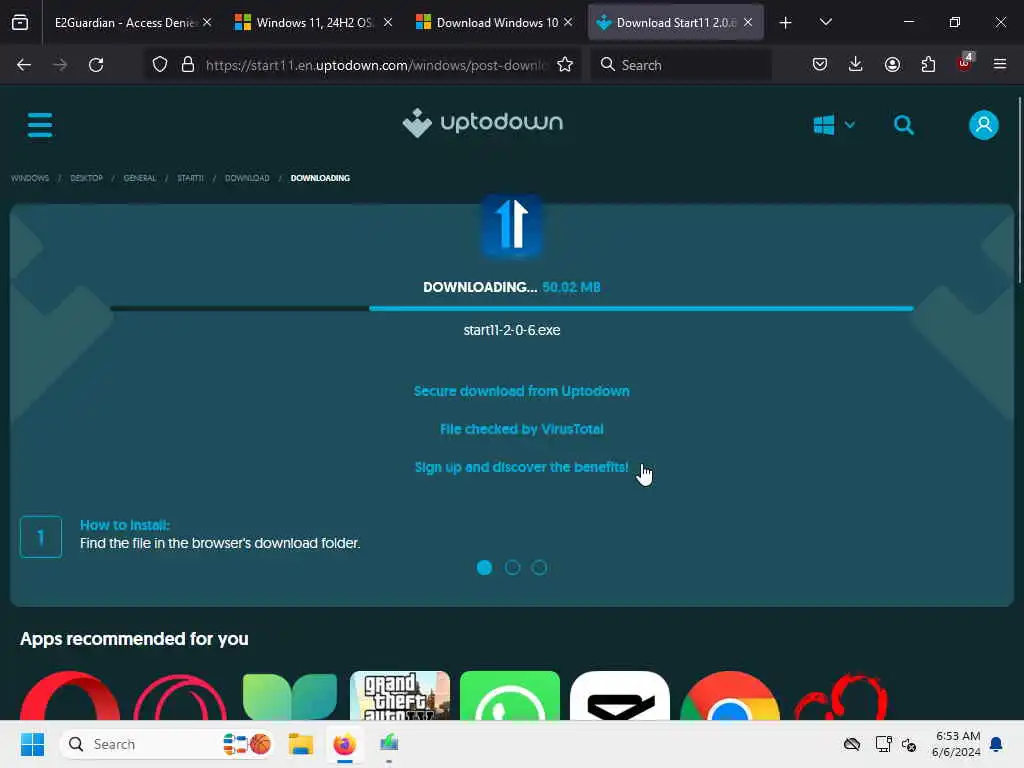Click the Firefox taskbar icon
The height and width of the screenshot is (768, 1024).
(x=345, y=744)
